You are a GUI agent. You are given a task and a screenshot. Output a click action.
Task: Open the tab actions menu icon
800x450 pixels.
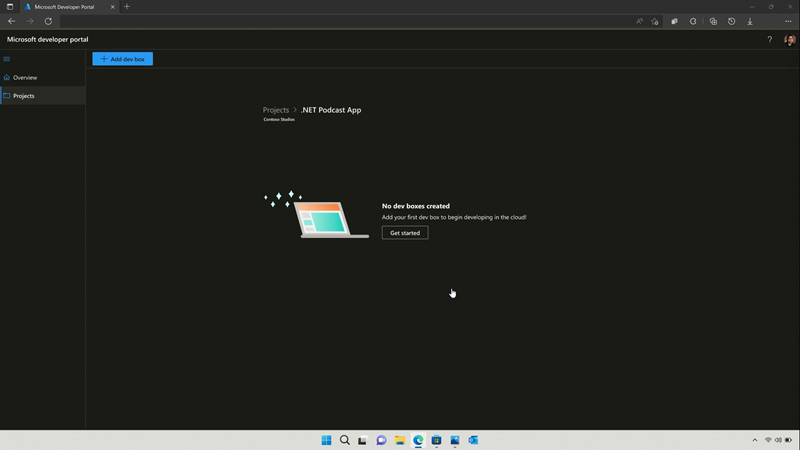[10, 7]
